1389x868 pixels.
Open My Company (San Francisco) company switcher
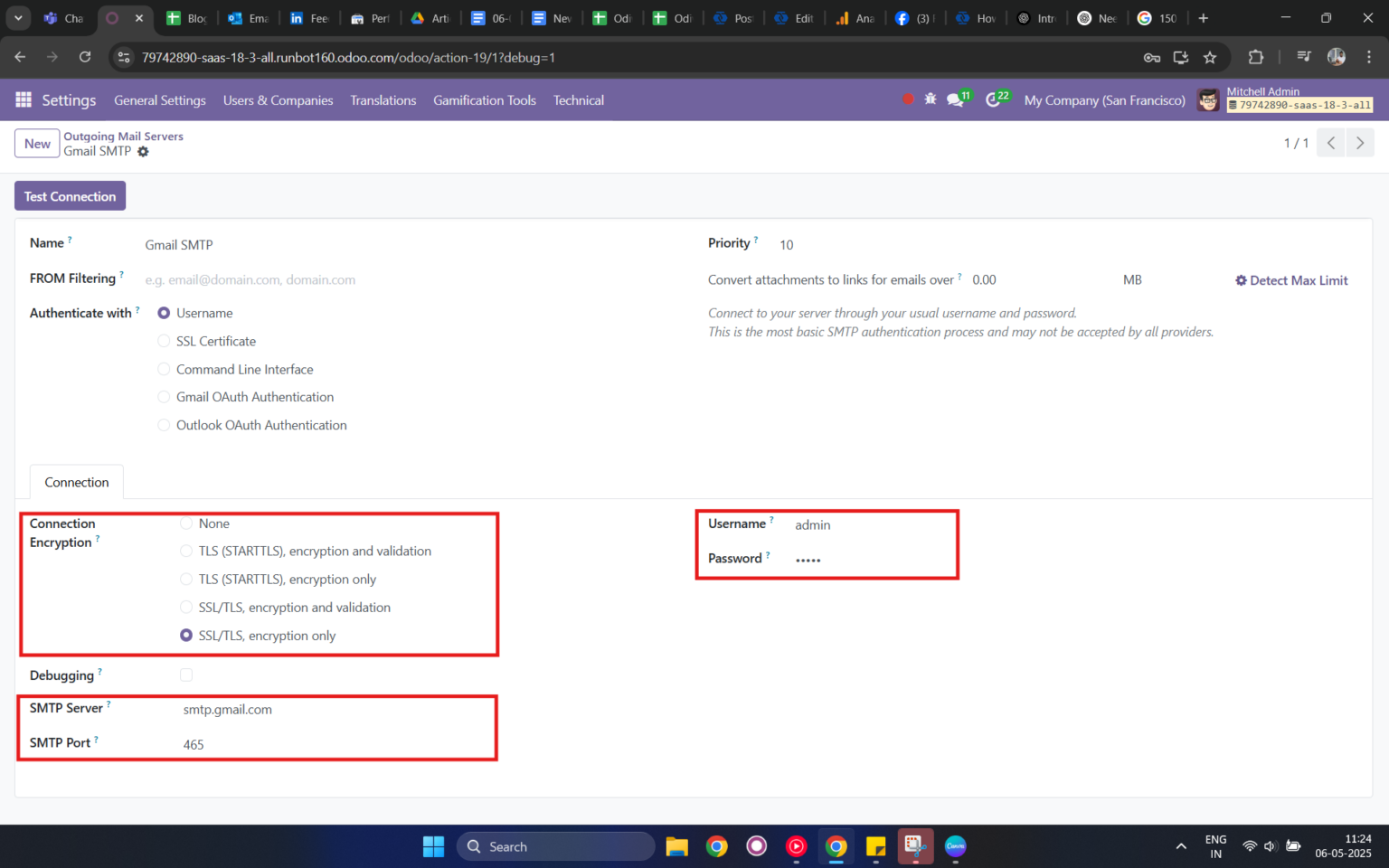point(1104,99)
